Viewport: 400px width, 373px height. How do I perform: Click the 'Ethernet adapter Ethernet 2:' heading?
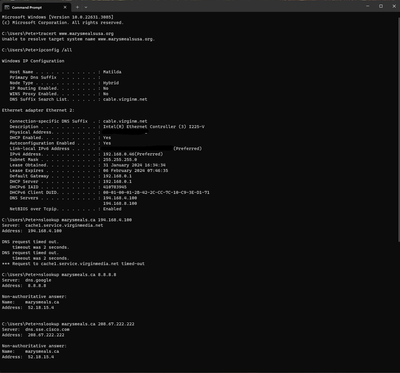(38, 110)
